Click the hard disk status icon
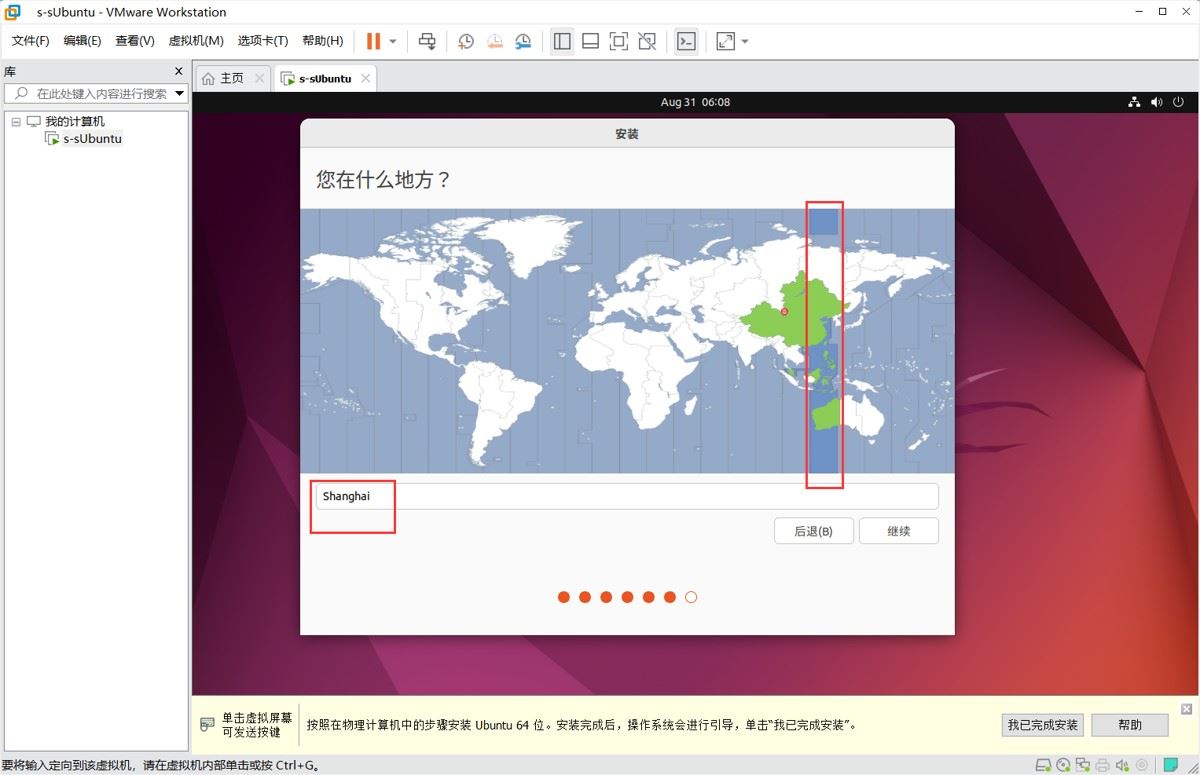This screenshot has height=775, width=1200. (x=1043, y=766)
